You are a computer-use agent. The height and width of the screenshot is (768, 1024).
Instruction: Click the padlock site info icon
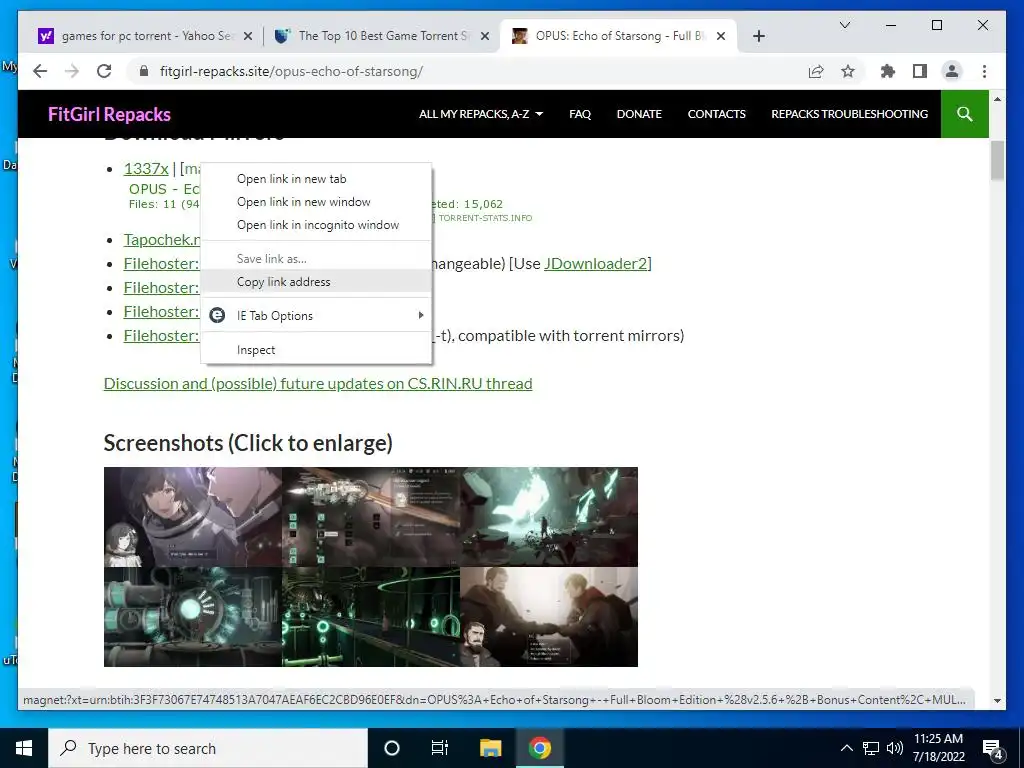point(144,71)
